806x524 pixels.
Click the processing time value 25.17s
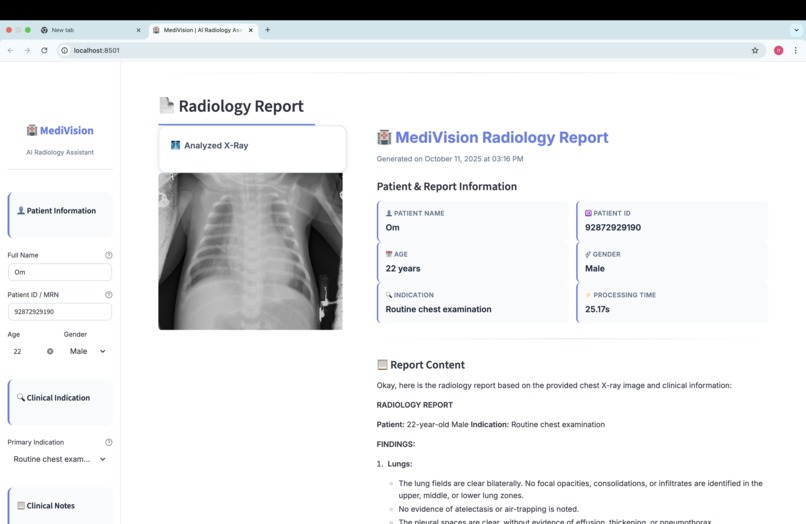click(597, 309)
